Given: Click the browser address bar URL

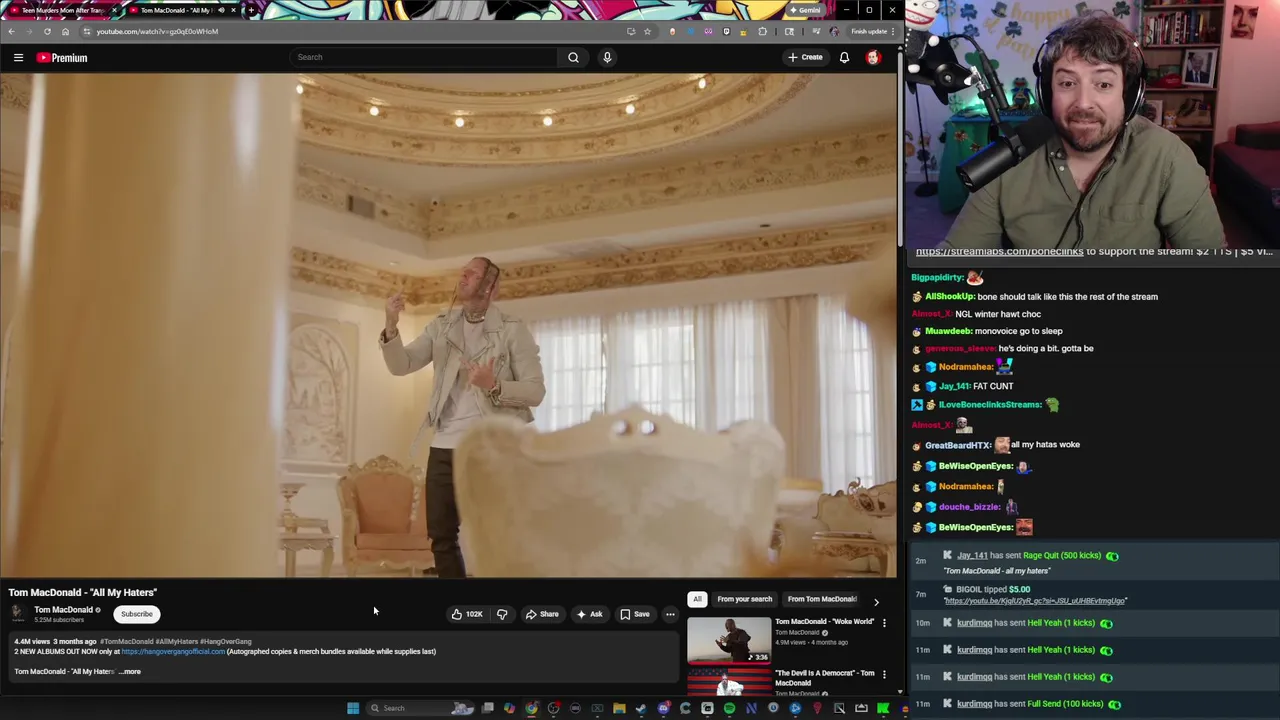Looking at the screenshot, I should (157, 31).
